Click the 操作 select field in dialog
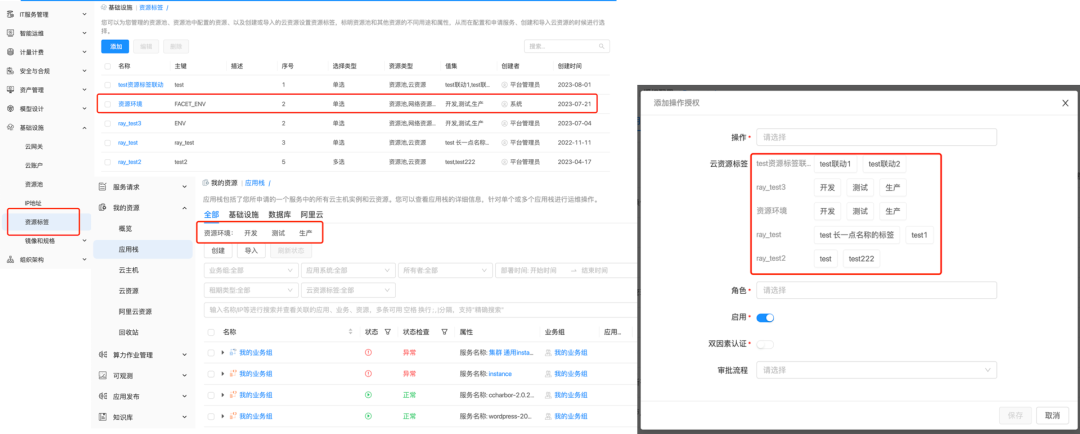The width and height of the screenshot is (1080, 434). 876,136
